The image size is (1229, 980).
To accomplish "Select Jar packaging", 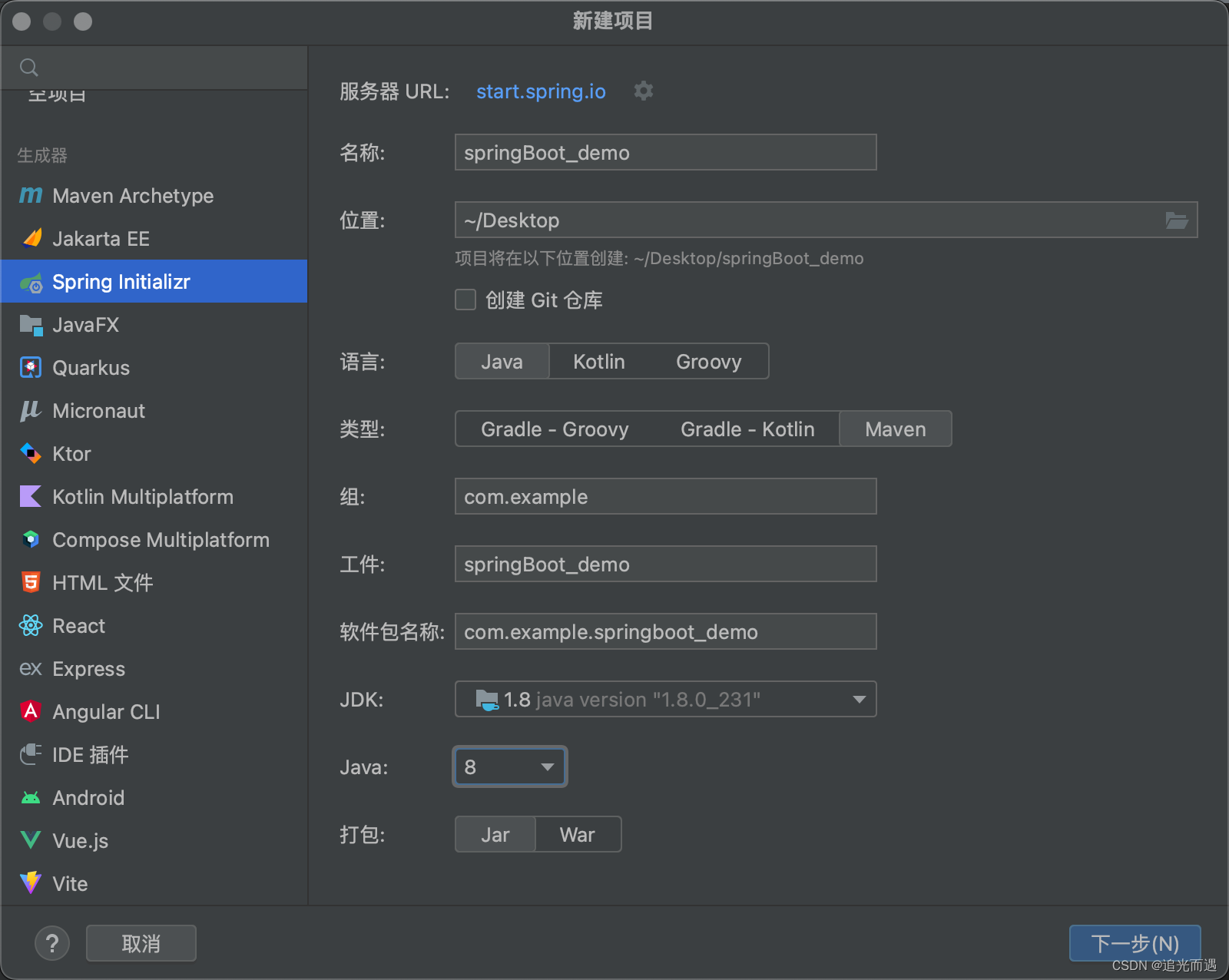I will pos(495,835).
